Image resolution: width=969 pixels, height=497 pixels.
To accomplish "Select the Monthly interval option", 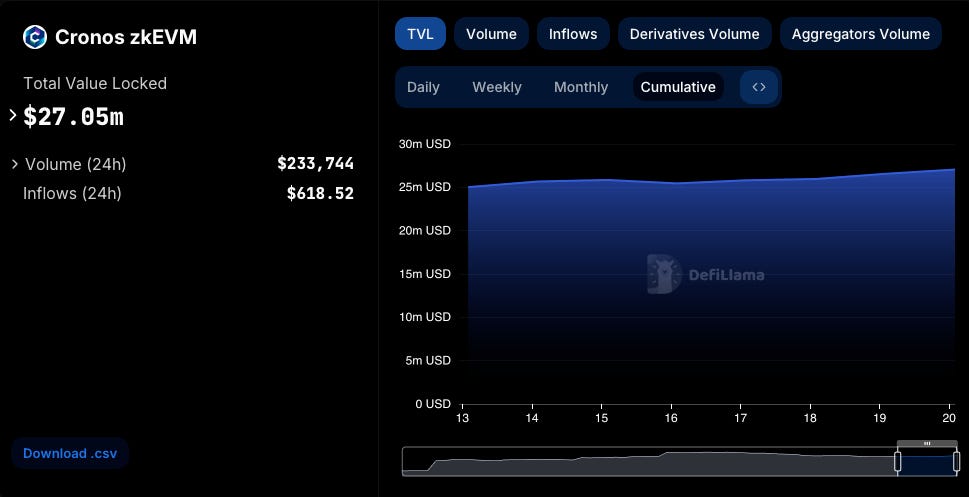I will pos(581,87).
